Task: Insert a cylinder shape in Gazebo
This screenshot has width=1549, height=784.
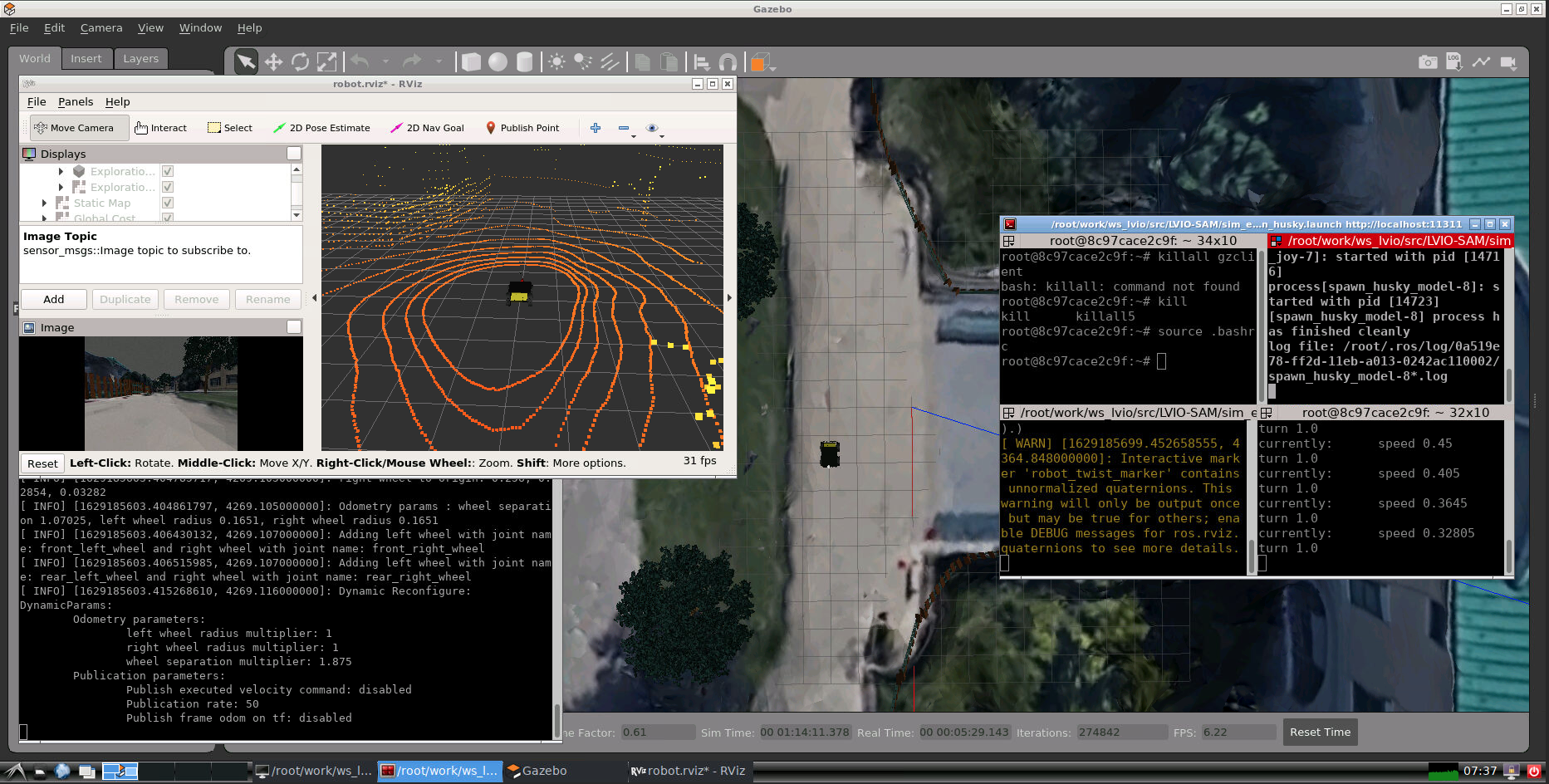Action: click(x=524, y=62)
